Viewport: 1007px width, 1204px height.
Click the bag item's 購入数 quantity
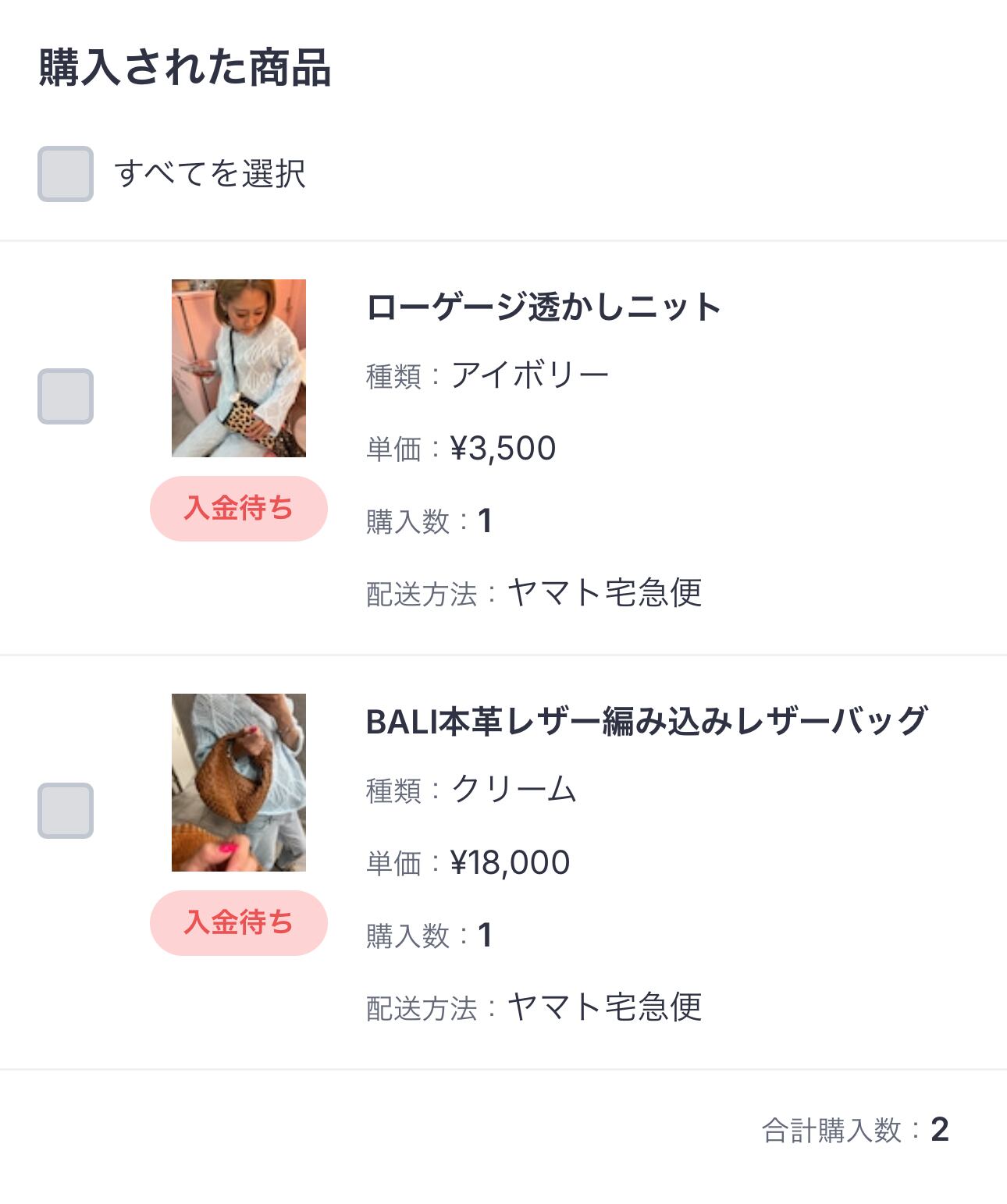[485, 936]
